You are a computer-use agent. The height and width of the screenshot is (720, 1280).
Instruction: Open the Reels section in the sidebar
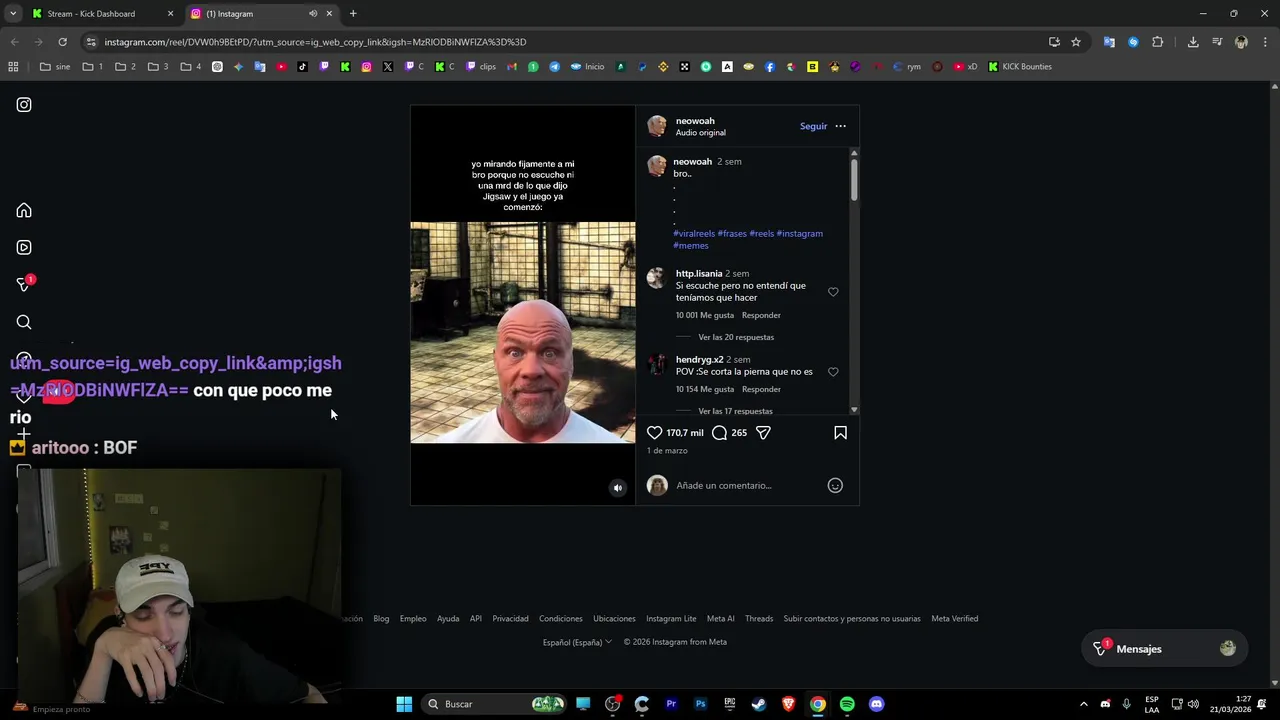coord(24,248)
